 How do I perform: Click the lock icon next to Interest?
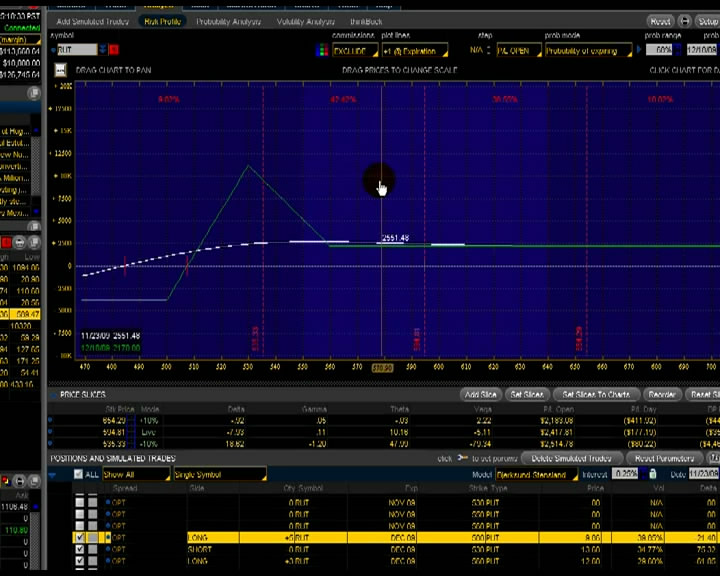click(652, 474)
